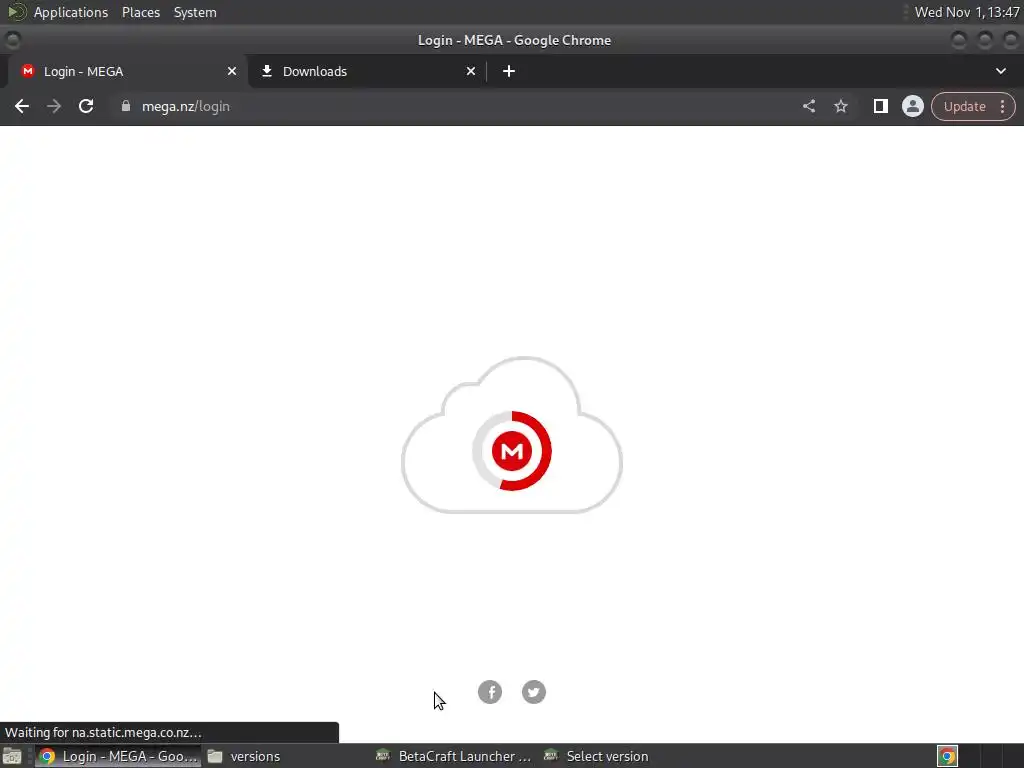View site information lock icon
The height and width of the screenshot is (768, 1024).
[x=126, y=106]
